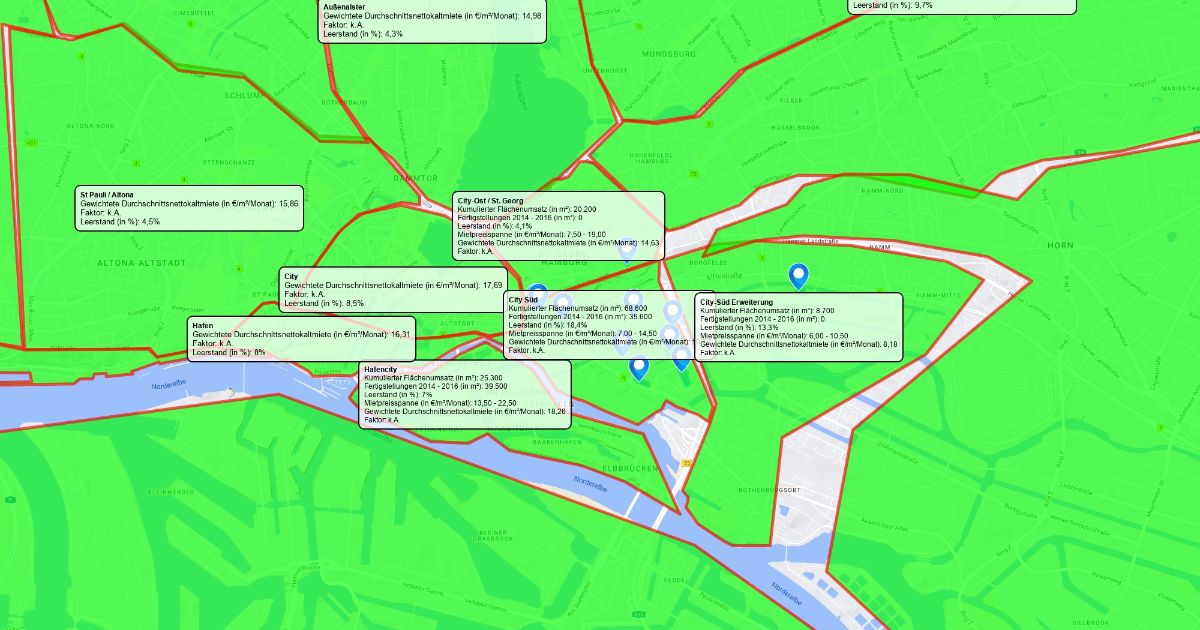Select Außenalster rent line showing 14,98
This screenshot has width=1200, height=630.
coord(433,16)
